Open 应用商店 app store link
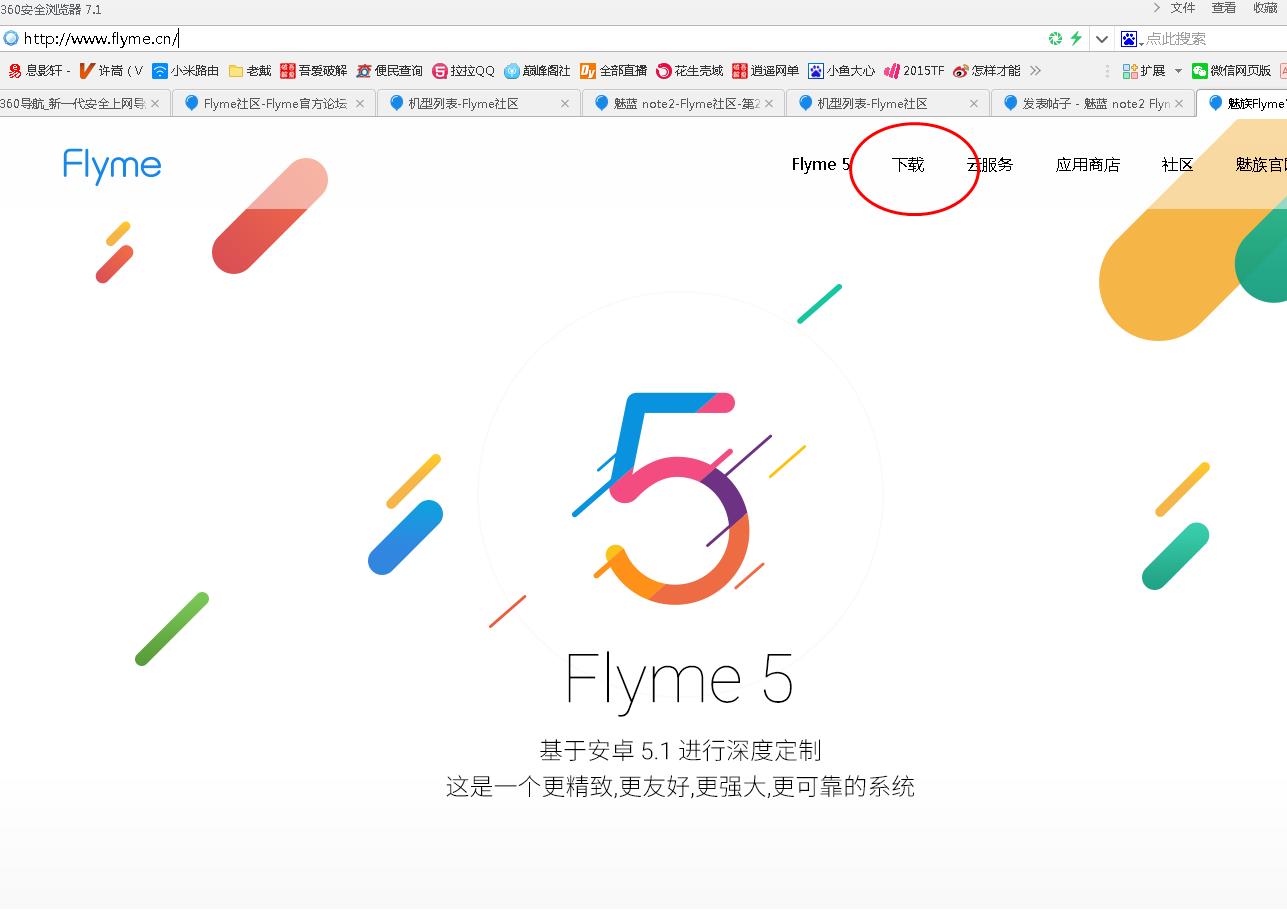 [1088, 165]
